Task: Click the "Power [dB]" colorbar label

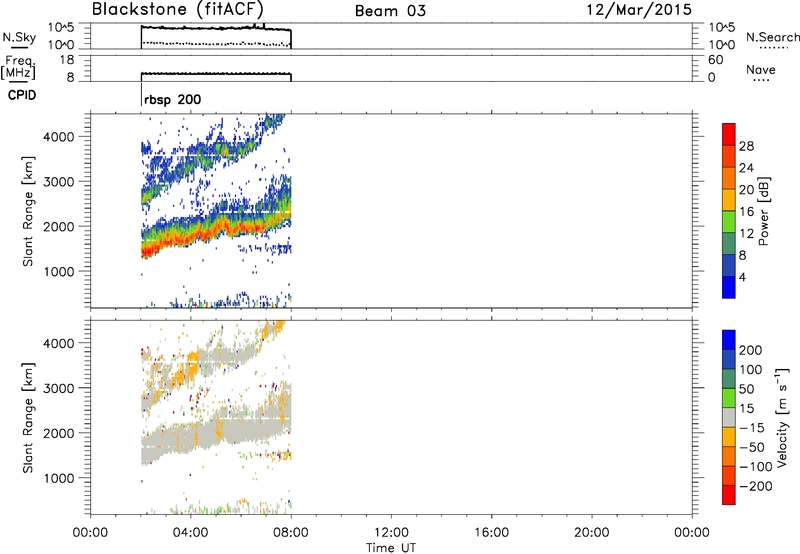Action: point(763,211)
